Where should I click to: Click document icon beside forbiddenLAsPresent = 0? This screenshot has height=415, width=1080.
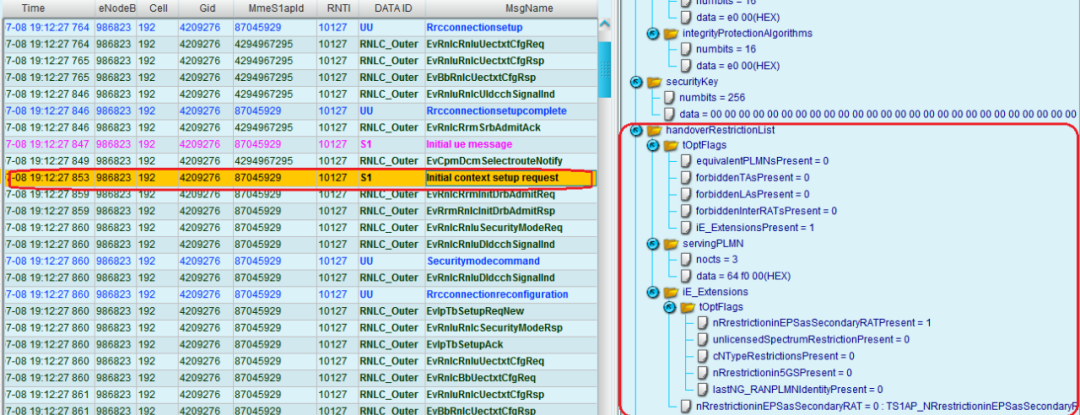[x=685, y=194]
